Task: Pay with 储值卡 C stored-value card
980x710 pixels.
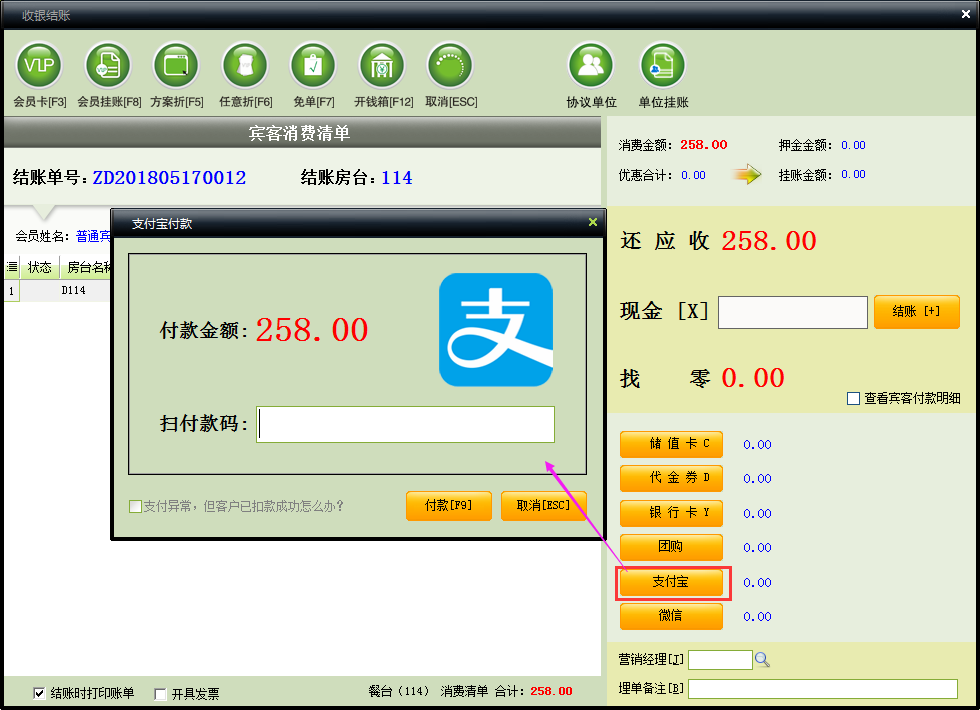Action: [x=671, y=444]
